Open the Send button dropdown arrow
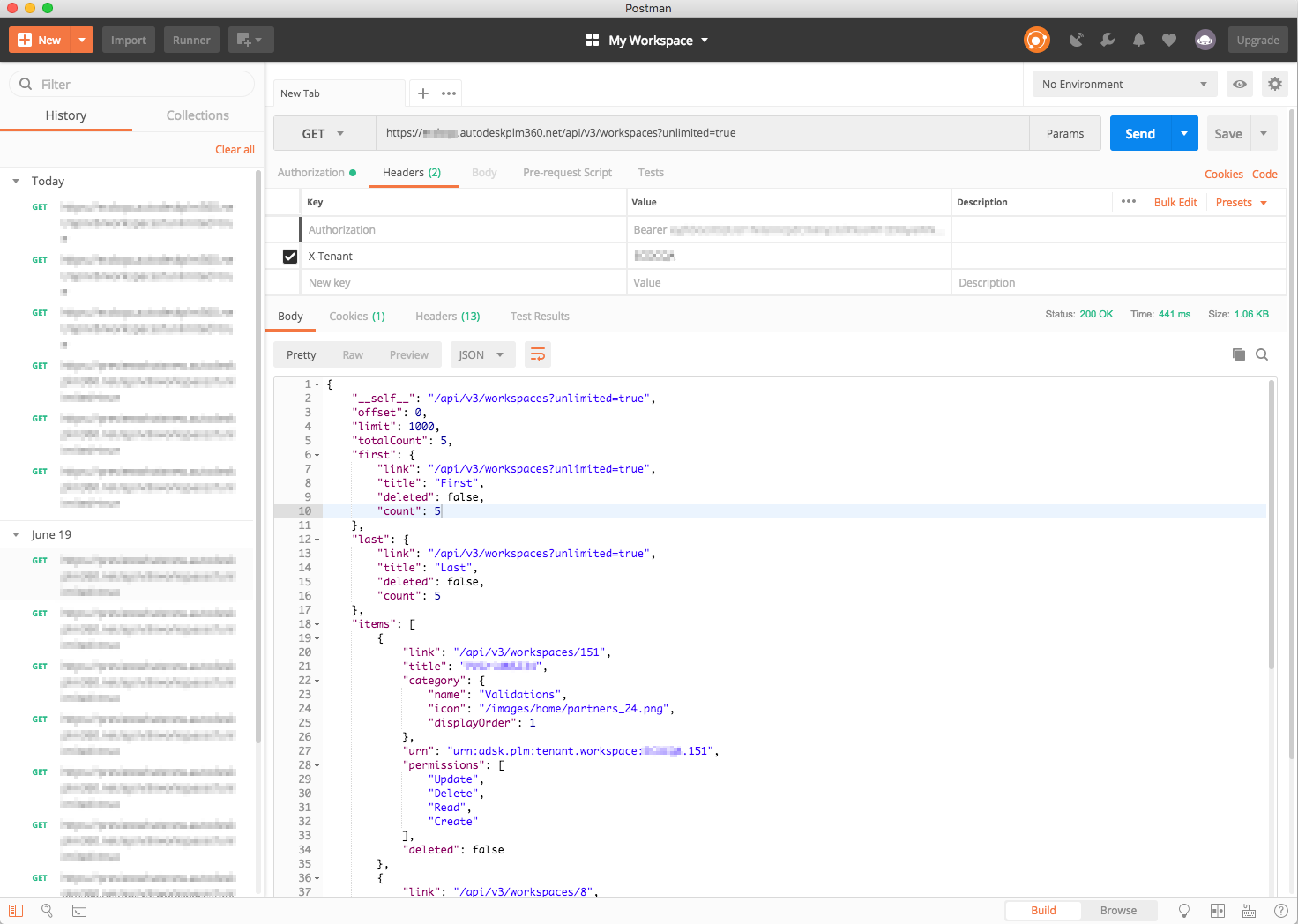Viewport: 1298px width, 924px height. 1184,134
